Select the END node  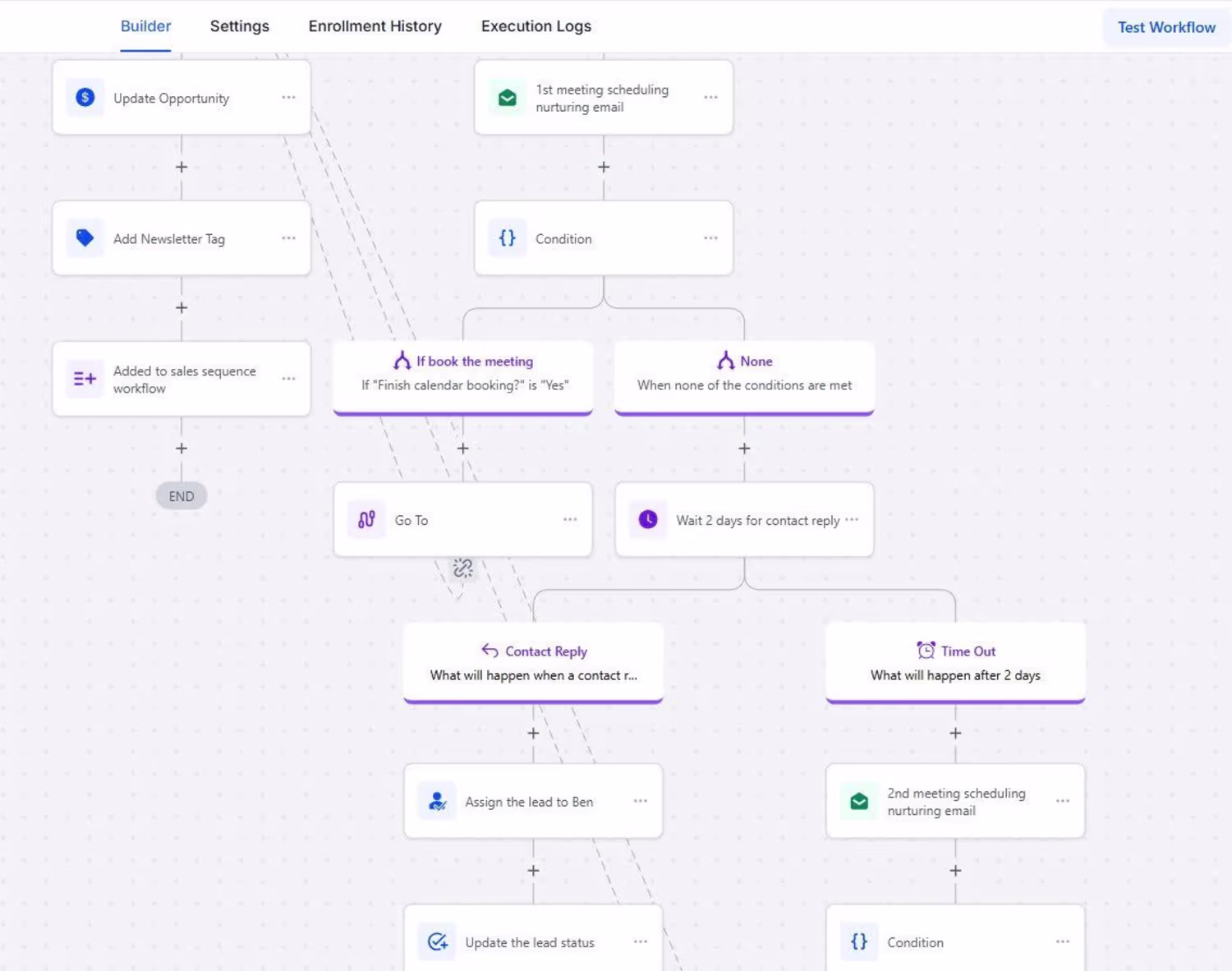click(x=182, y=496)
